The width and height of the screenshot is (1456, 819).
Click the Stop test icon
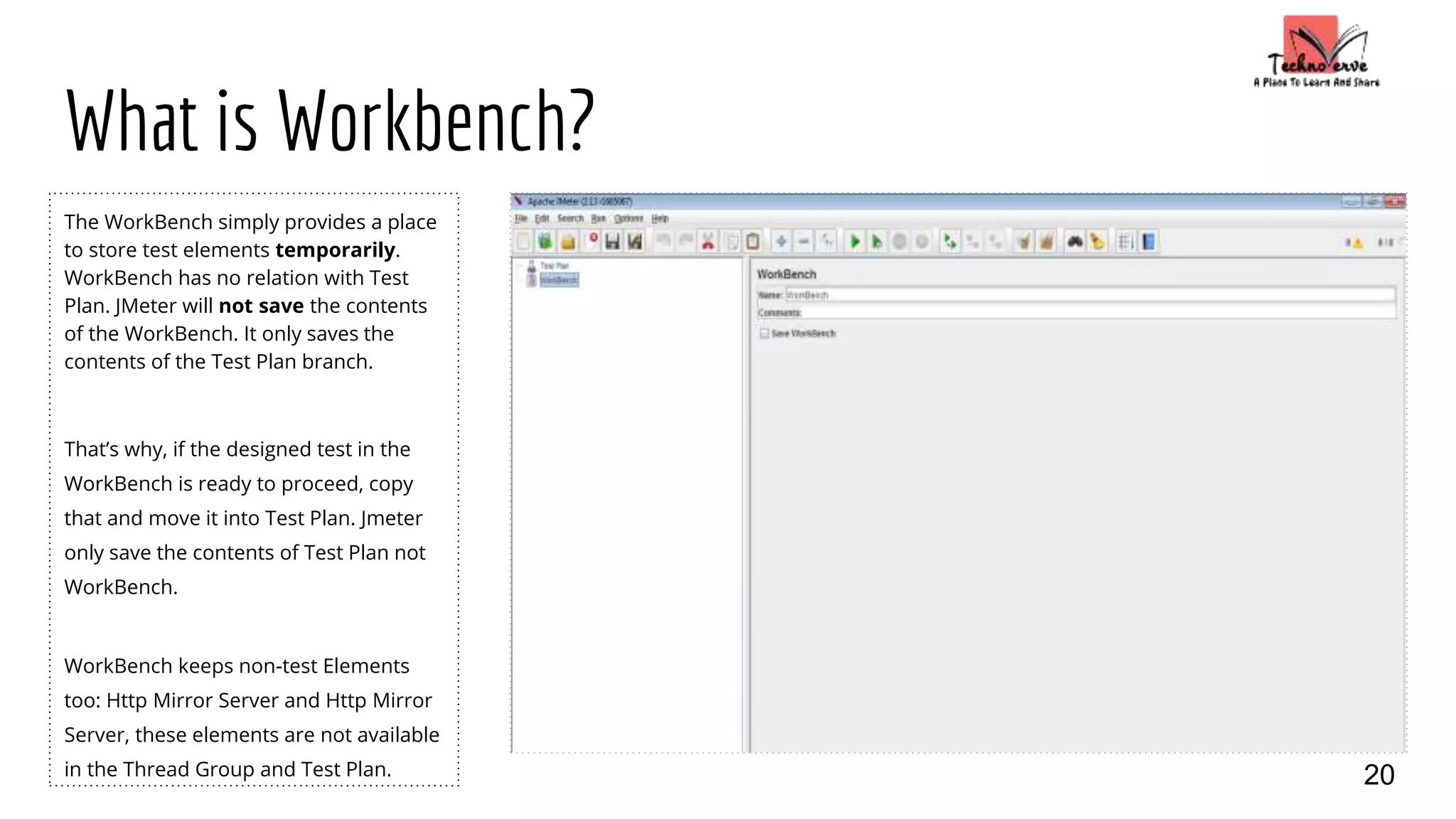pos(899,242)
